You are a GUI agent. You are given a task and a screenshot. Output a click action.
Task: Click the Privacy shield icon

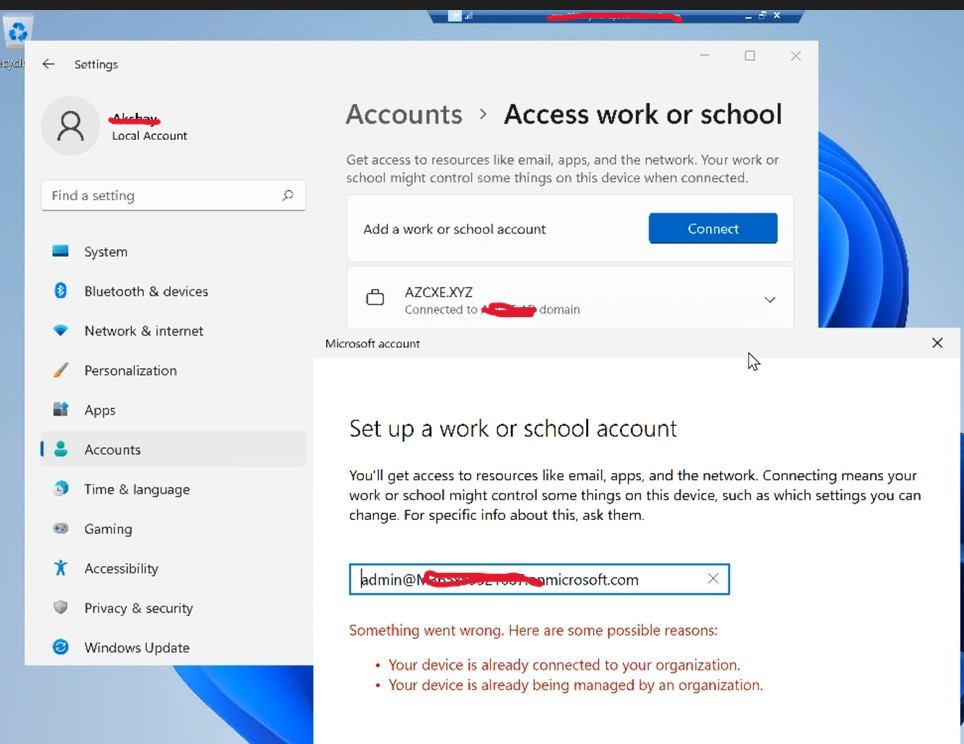[x=60, y=607]
